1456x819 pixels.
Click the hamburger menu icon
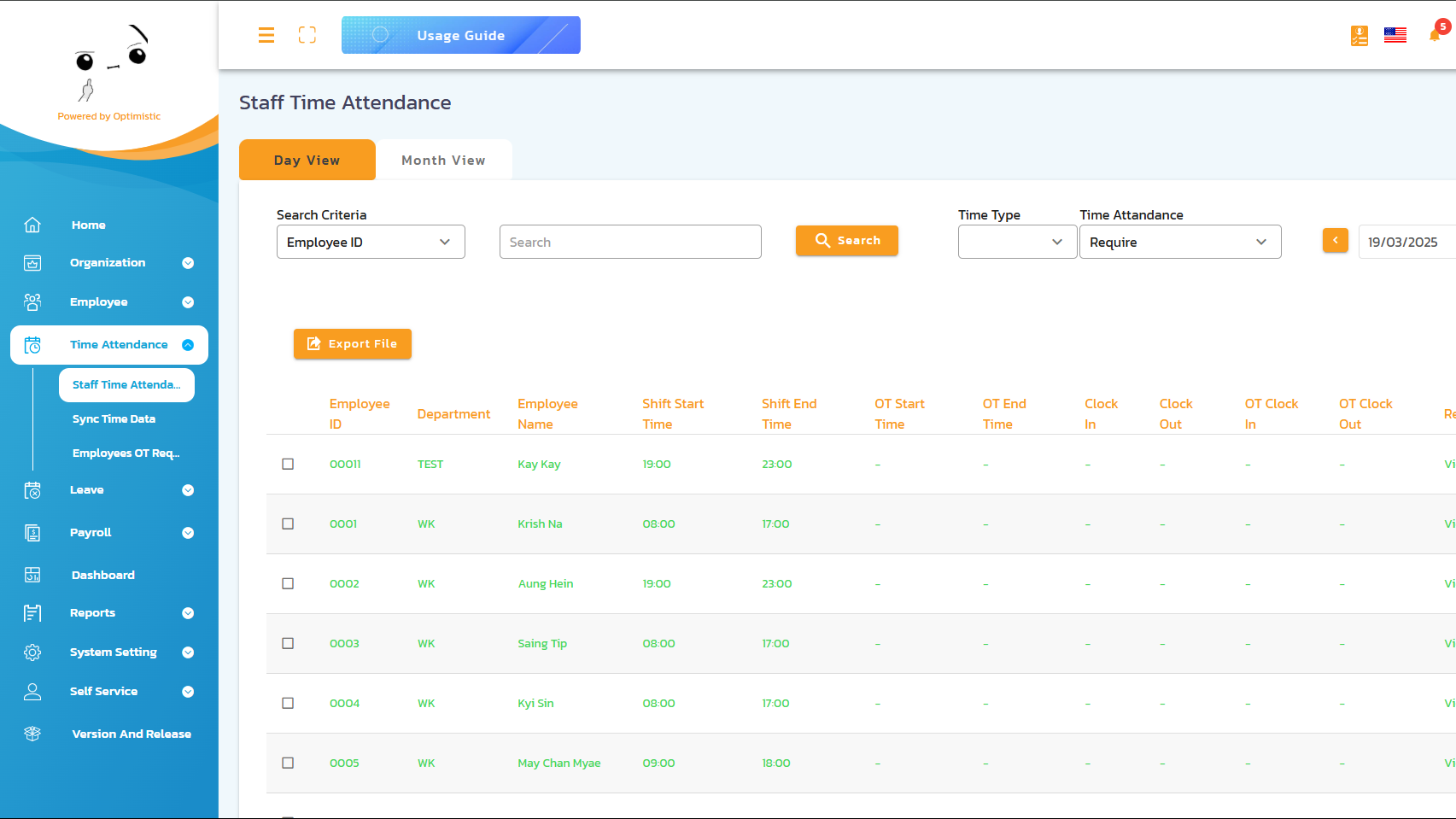point(266,35)
